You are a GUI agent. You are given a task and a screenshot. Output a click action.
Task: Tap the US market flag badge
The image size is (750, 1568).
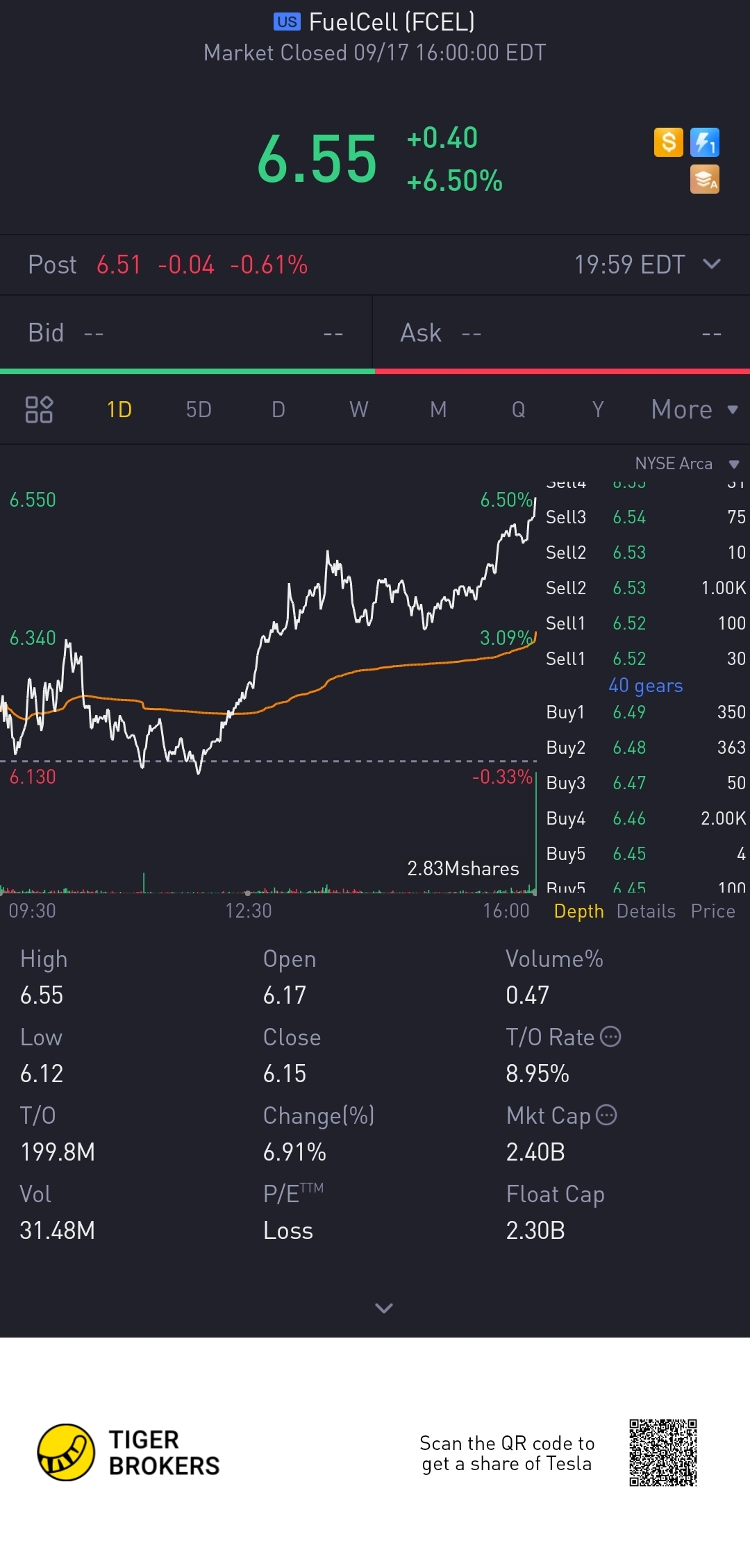point(287,22)
